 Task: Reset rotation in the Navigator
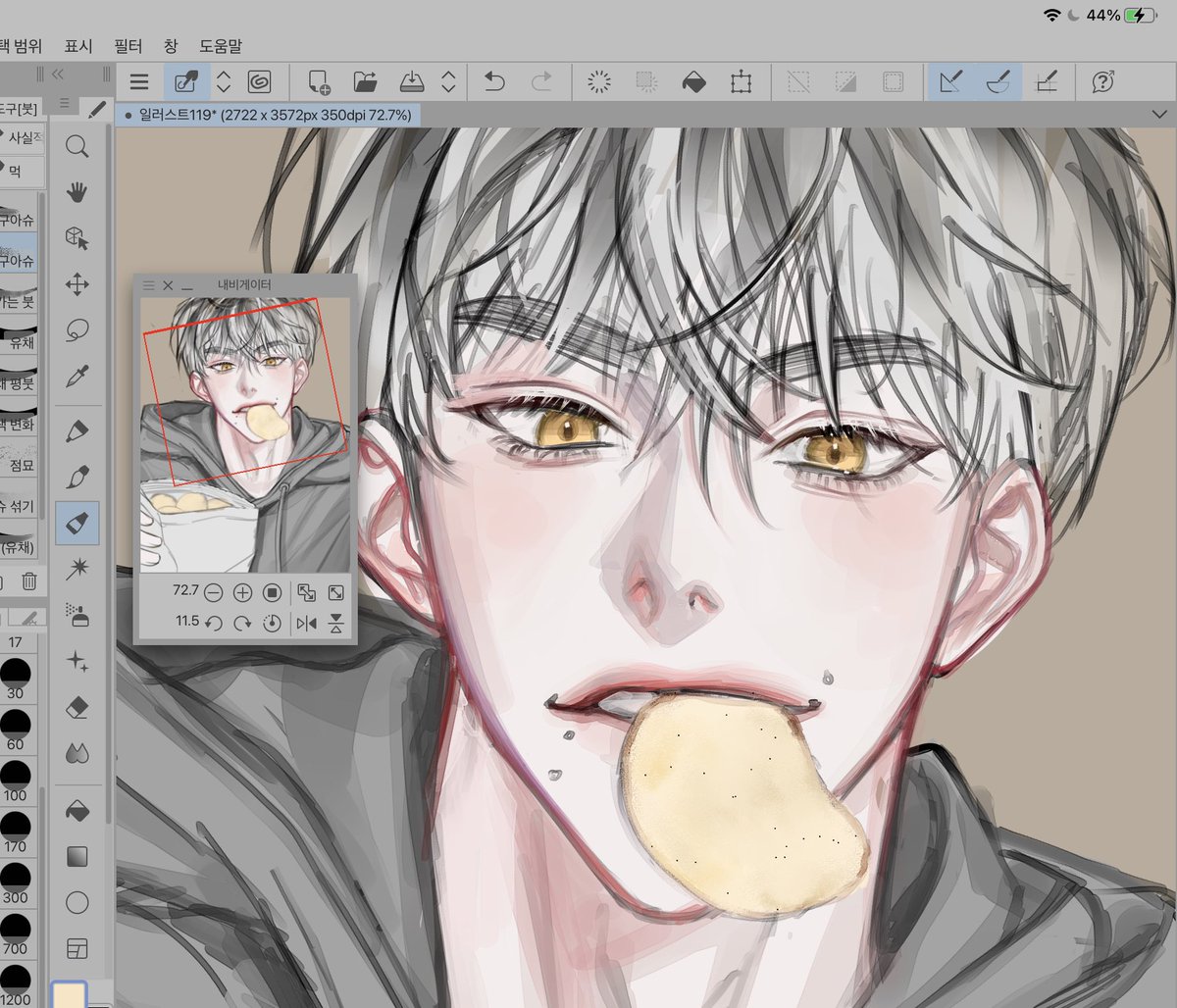[x=273, y=623]
